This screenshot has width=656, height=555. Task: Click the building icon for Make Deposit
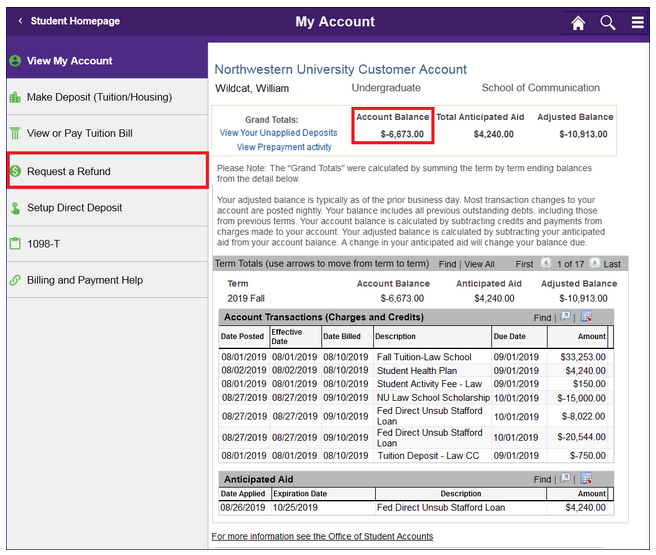click(15, 97)
